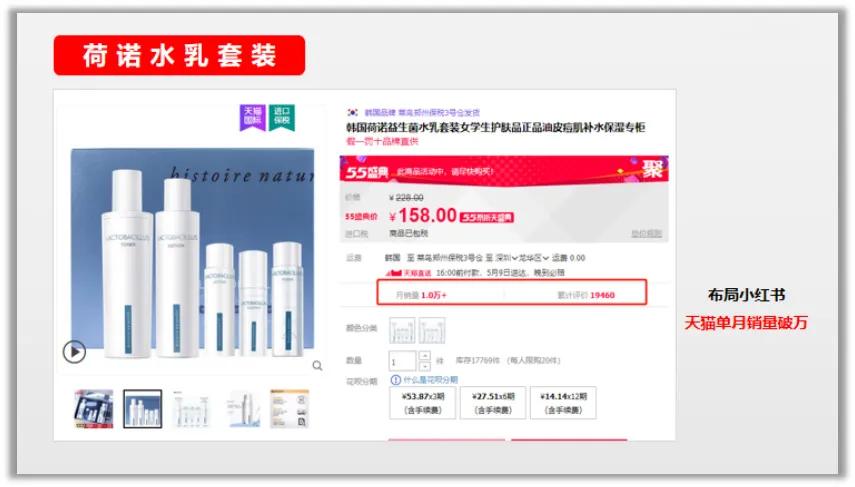Click the 韩国品牌 shipping info line
The image size is (855, 487).
[422, 112]
